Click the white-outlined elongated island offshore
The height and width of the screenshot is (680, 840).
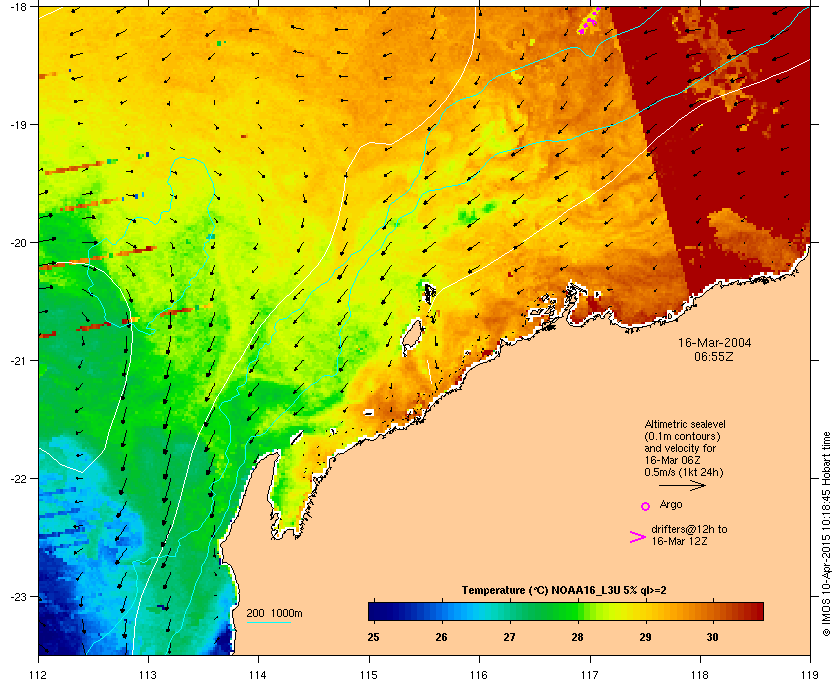[x=412, y=337]
